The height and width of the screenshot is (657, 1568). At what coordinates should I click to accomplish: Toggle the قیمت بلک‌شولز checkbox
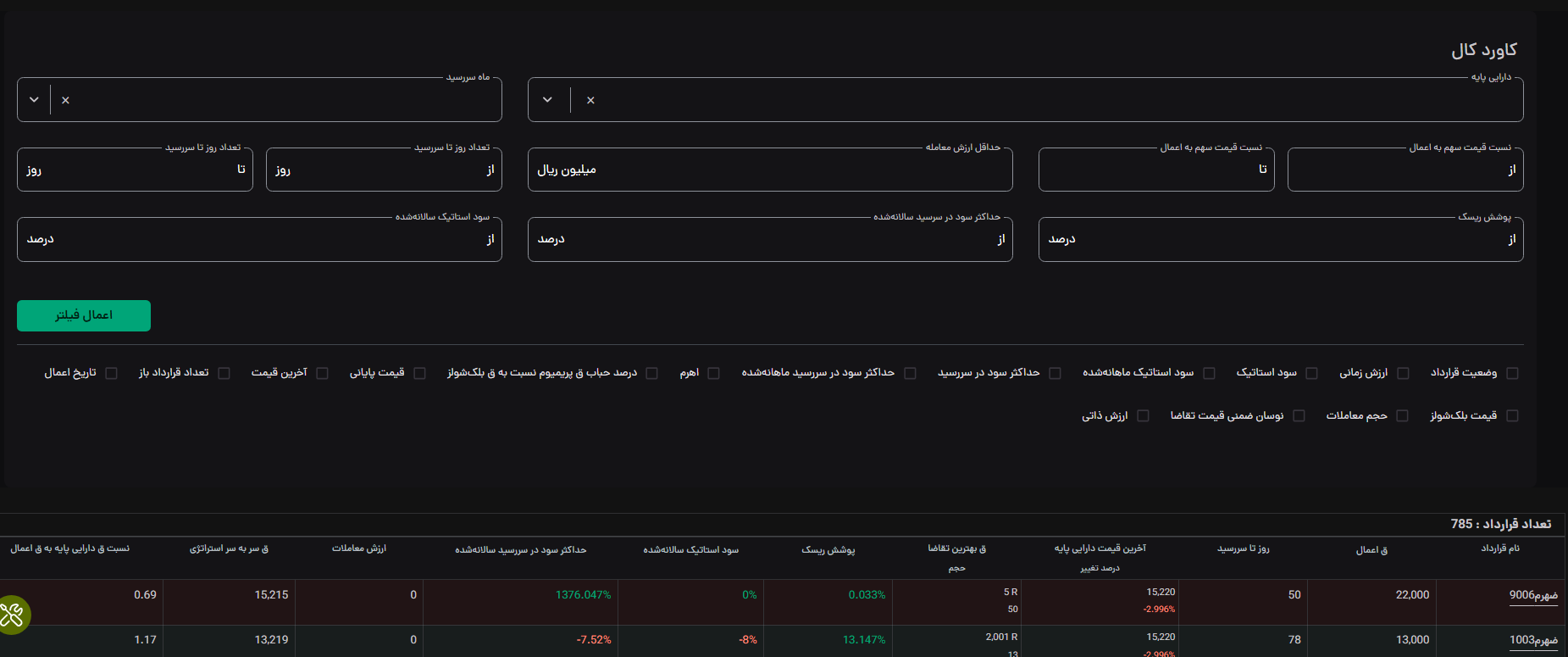[x=1512, y=415]
